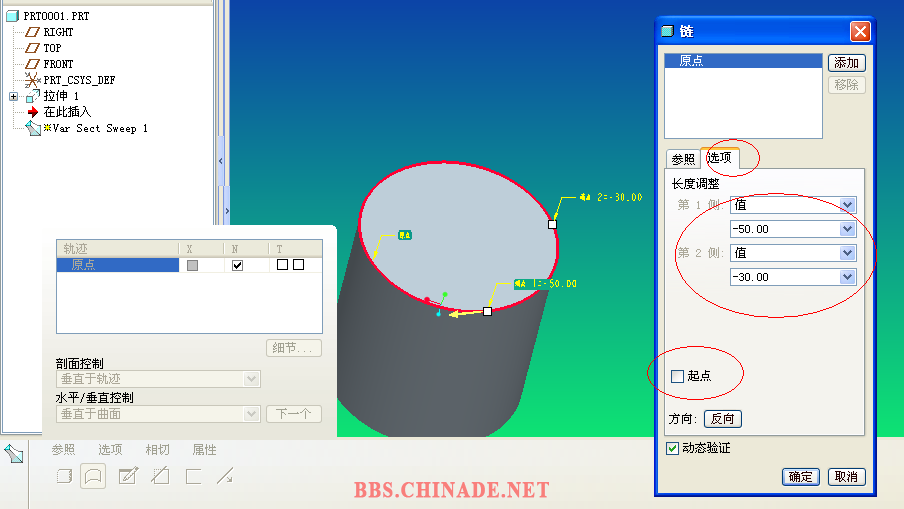Switch to the 参照 tab in chain dialog

point(683,159)
